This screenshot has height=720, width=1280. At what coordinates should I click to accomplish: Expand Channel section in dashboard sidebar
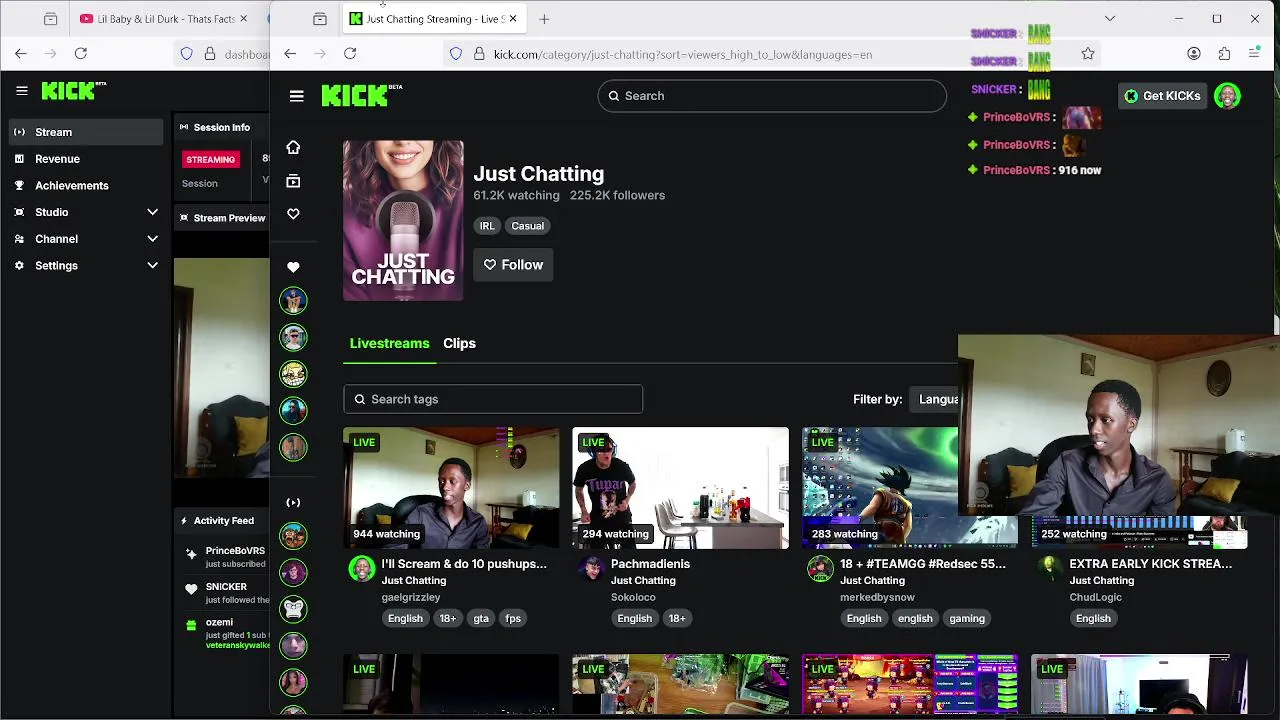coord(152,239)
